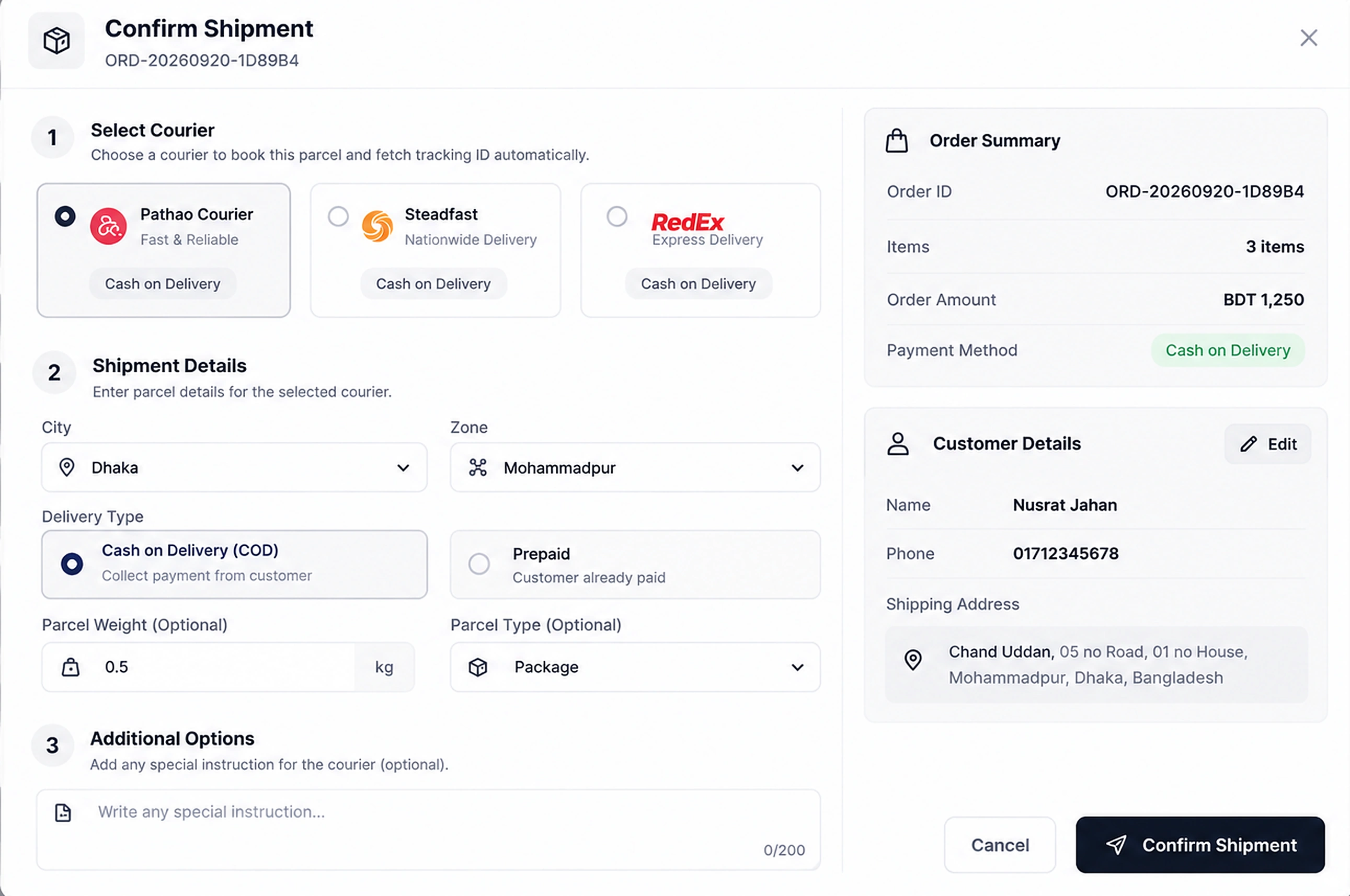The height and width of the screenshot is (896, 1350).
Task: Click the box icon in Parcel Type field
Action: pos(478,667)
